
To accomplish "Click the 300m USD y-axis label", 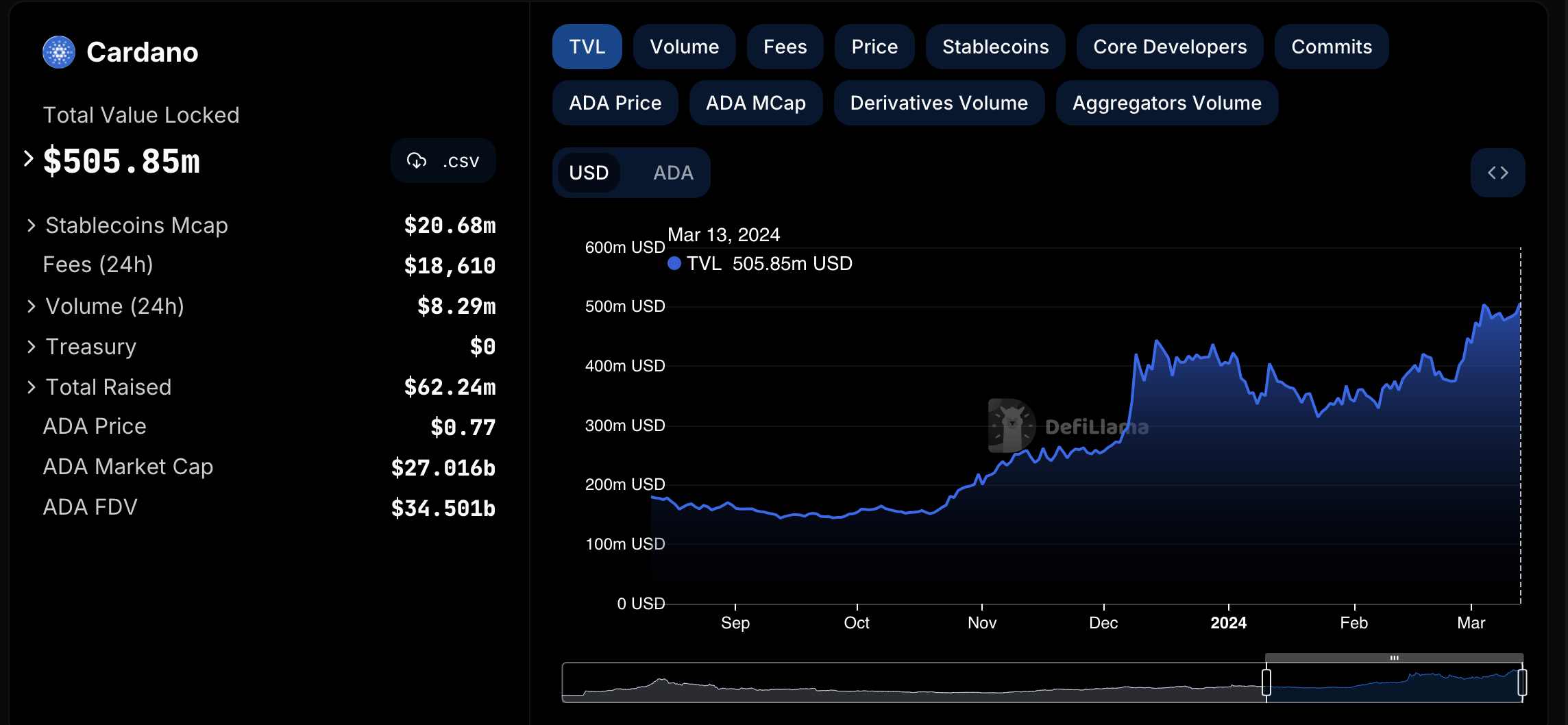I will (625, 426).
